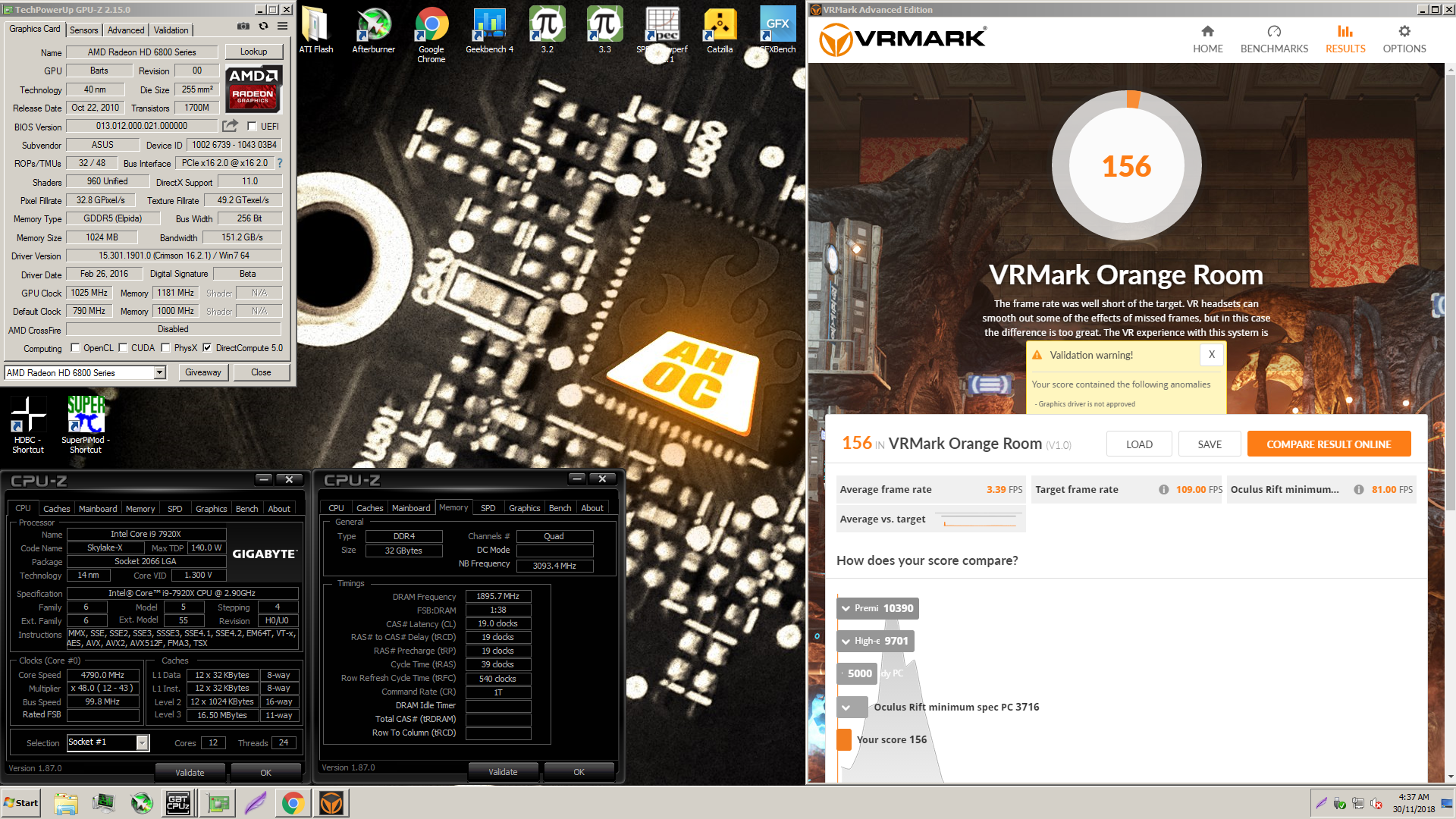Viewport: 1456px width, 819px height.
Task: Open the ATI Flash desktop shortcut
Action: pos(316,31)
